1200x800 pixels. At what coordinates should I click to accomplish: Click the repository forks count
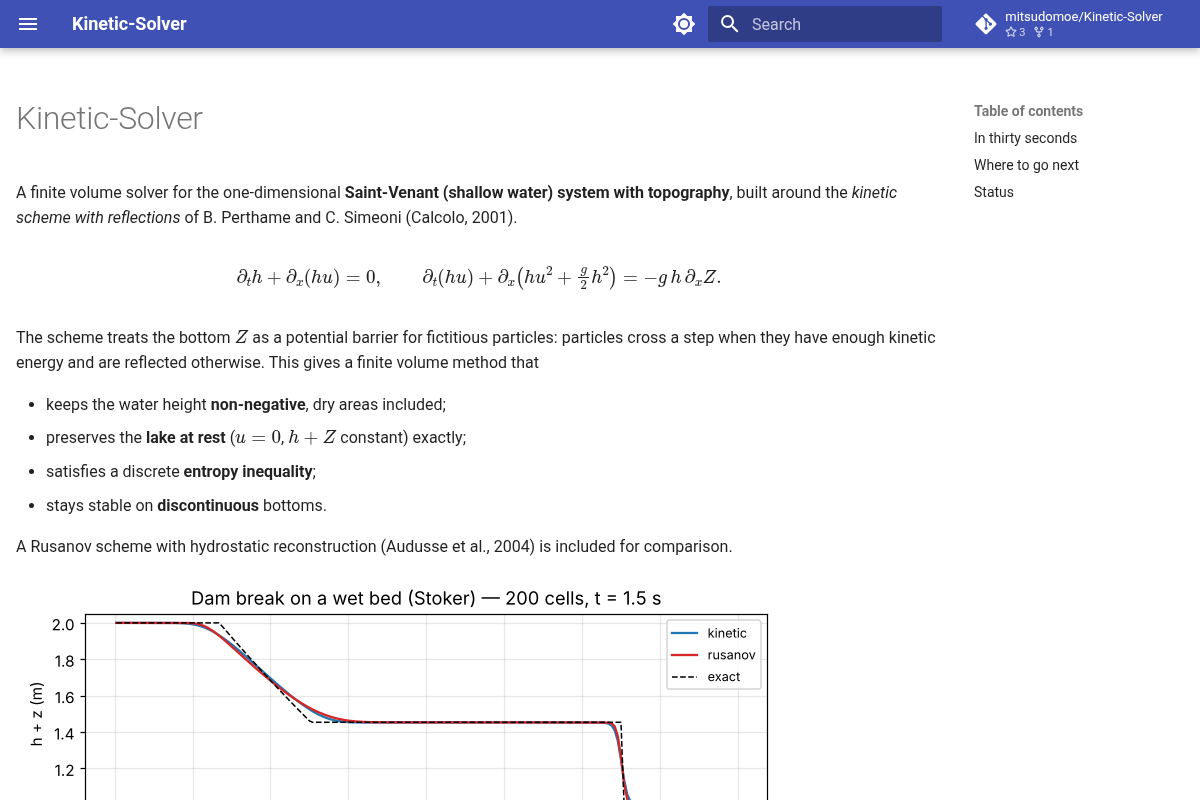coord(1043,32)
